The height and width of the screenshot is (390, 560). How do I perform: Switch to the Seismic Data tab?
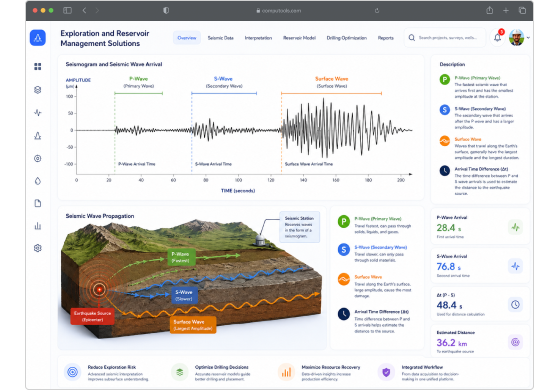point(220,38)
